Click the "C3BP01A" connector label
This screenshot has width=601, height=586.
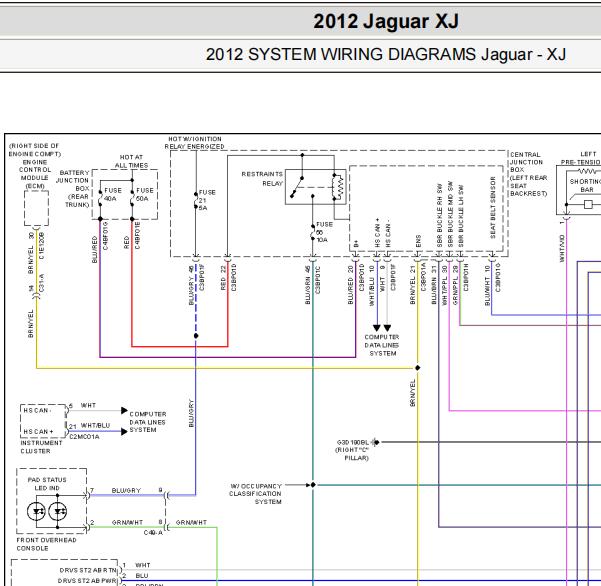424,277
